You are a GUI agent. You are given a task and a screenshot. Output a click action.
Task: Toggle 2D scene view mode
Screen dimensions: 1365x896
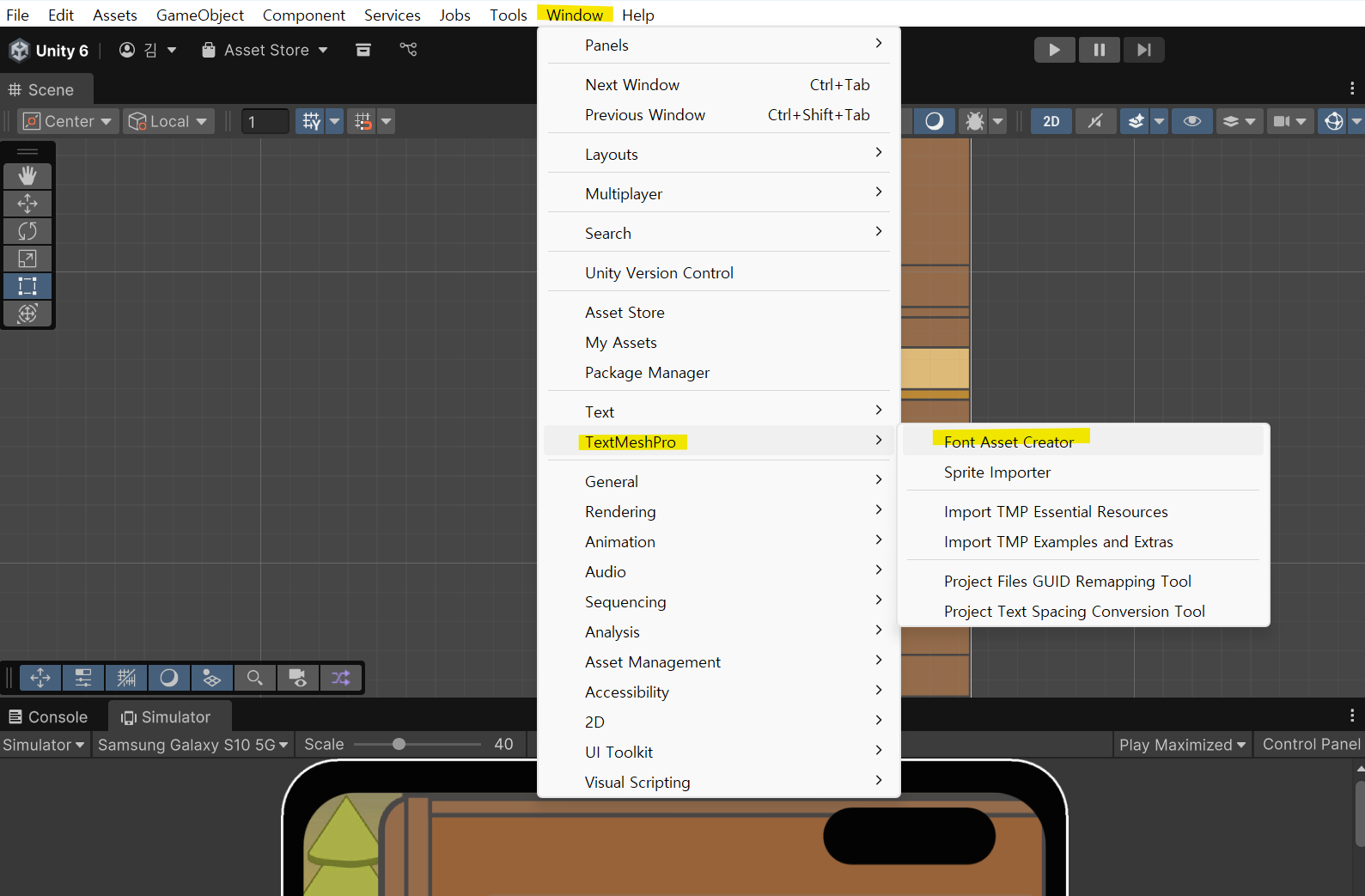tap(1051, 121)
